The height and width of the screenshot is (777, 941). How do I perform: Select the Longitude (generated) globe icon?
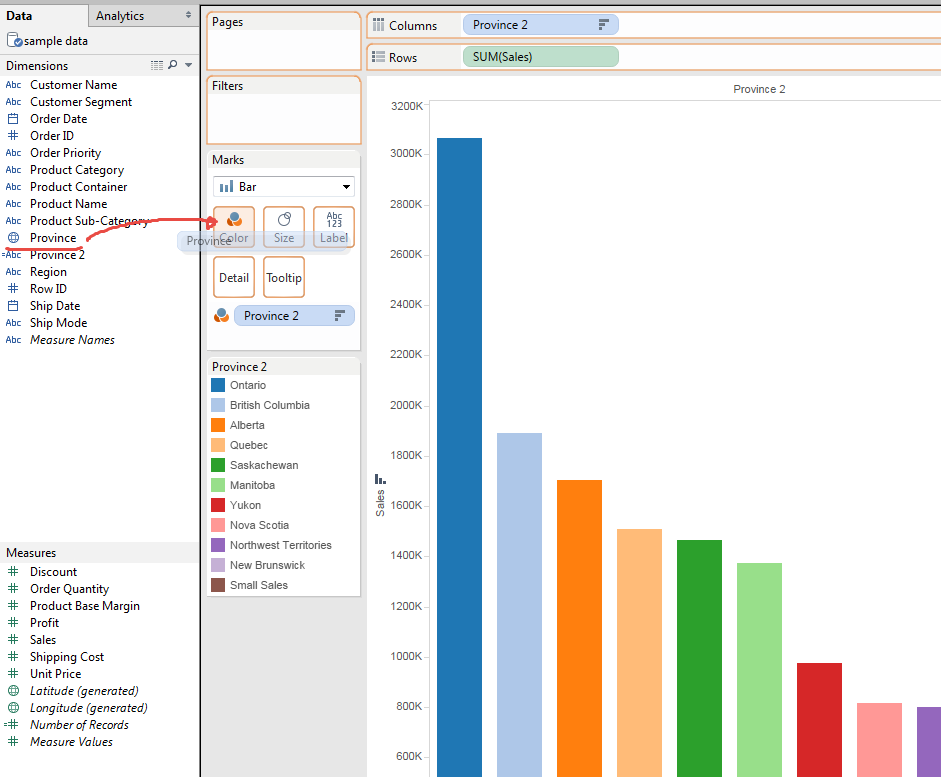click(13, 707)
